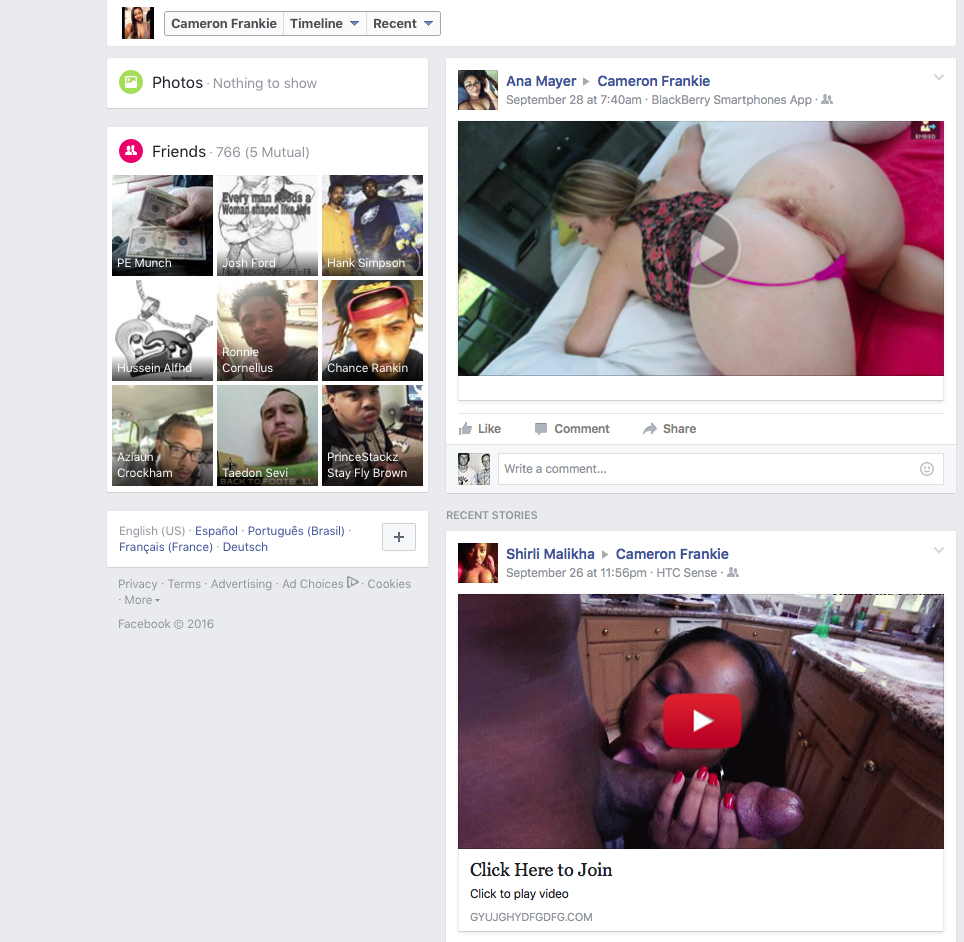Play Ana Mayer's posted video

coord(713,248)
